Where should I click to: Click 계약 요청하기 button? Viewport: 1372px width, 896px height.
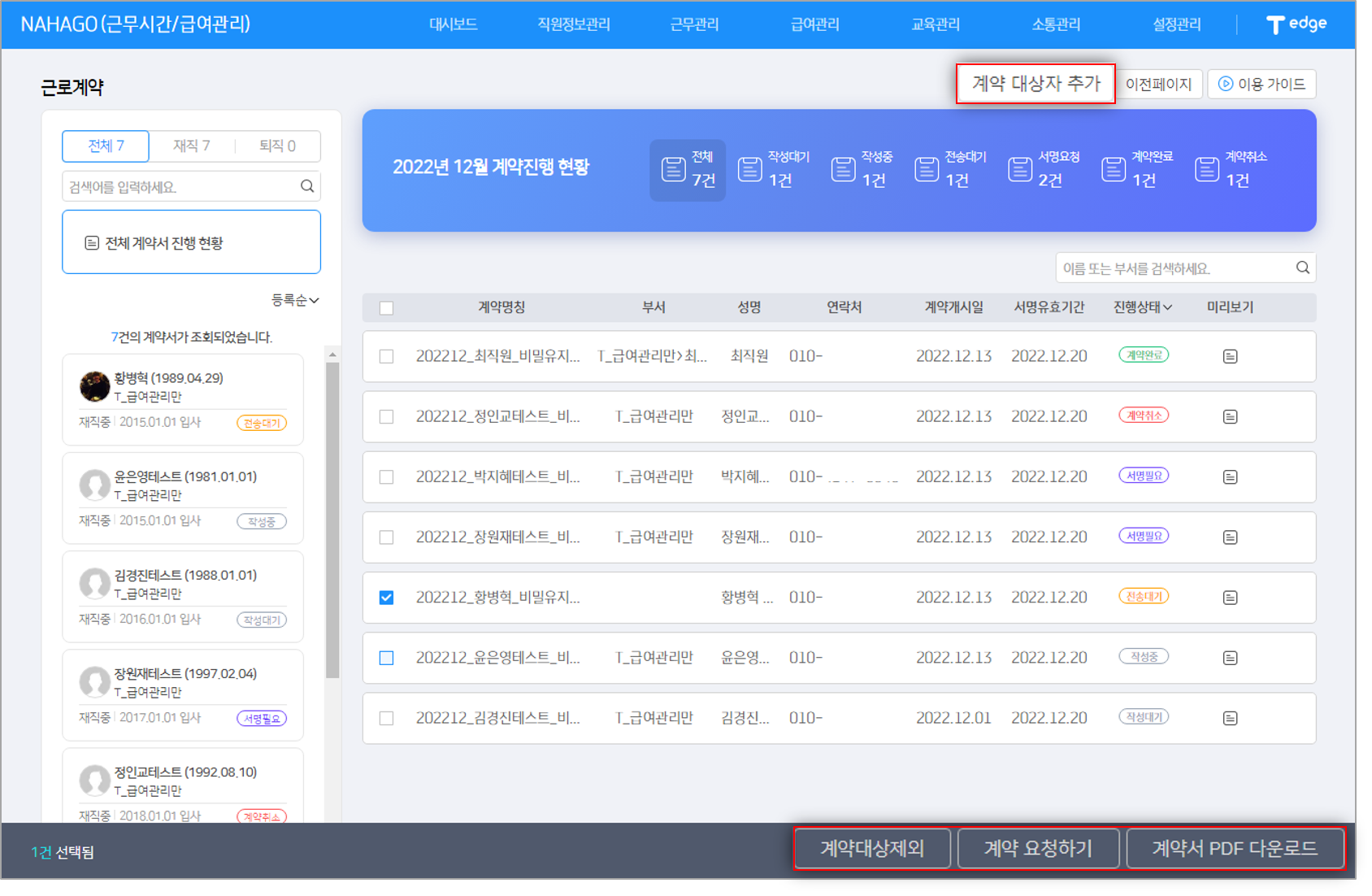1038,849
